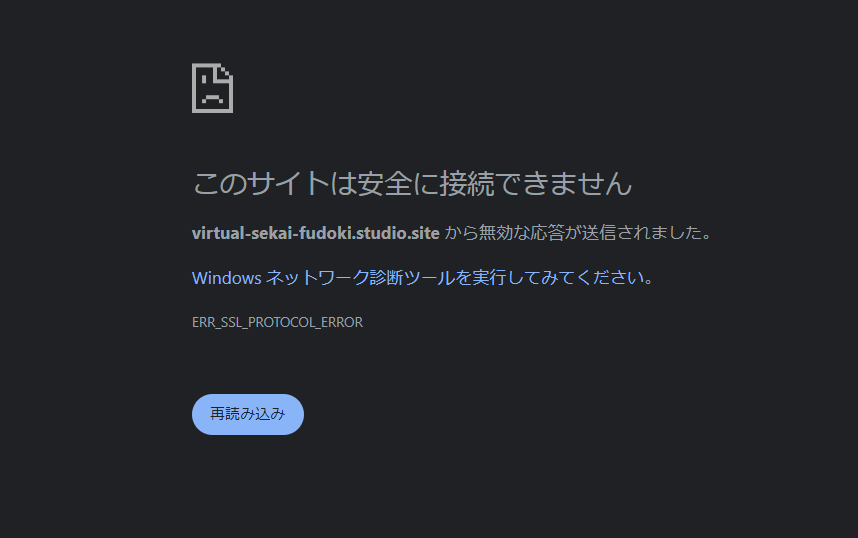Click the word PROTOCOL in the error code
The height and width of the screenshot is (538, 858).
(282, 322)
